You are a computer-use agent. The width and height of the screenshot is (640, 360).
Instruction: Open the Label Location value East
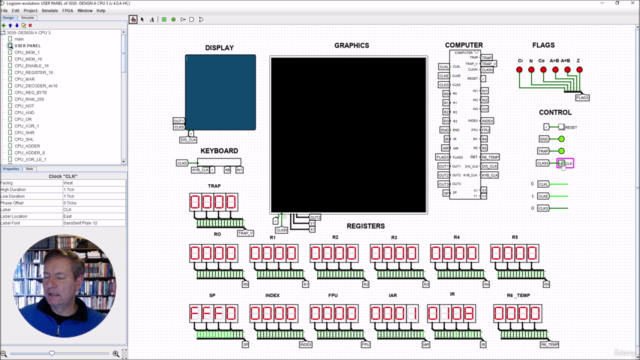(94, 216)
